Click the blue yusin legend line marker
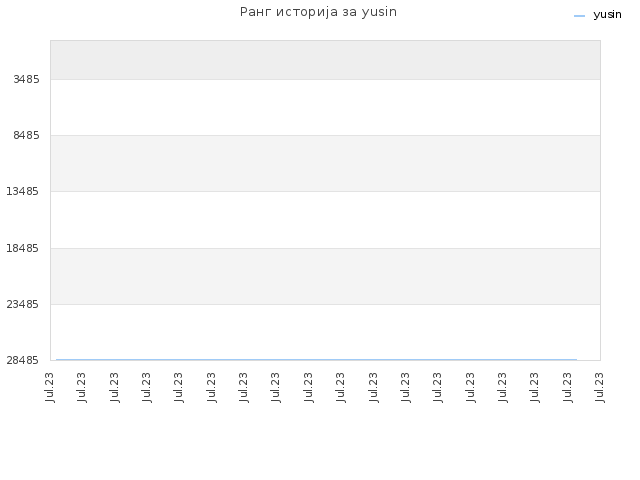This screenshot has height=480, width=640. 579,16
